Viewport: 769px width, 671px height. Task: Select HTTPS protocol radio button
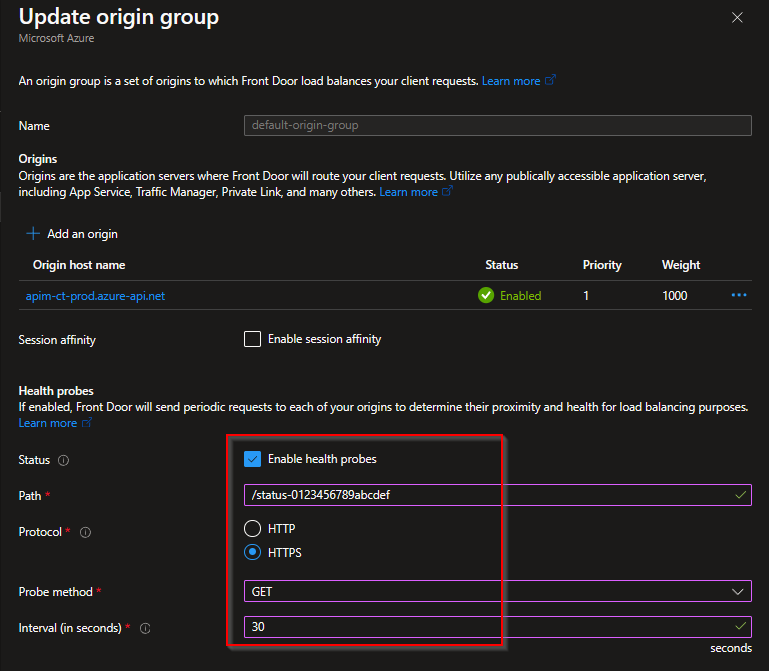click(252, 552)
